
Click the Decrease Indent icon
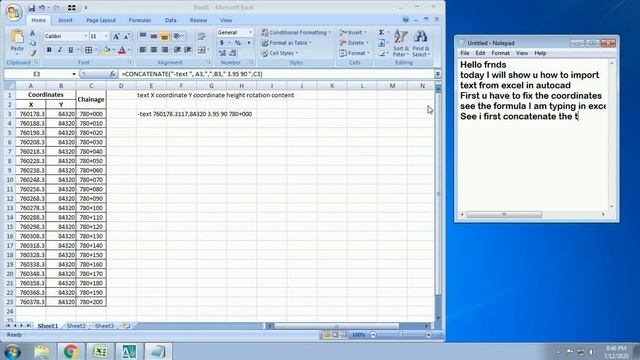(x=177, y=50)
